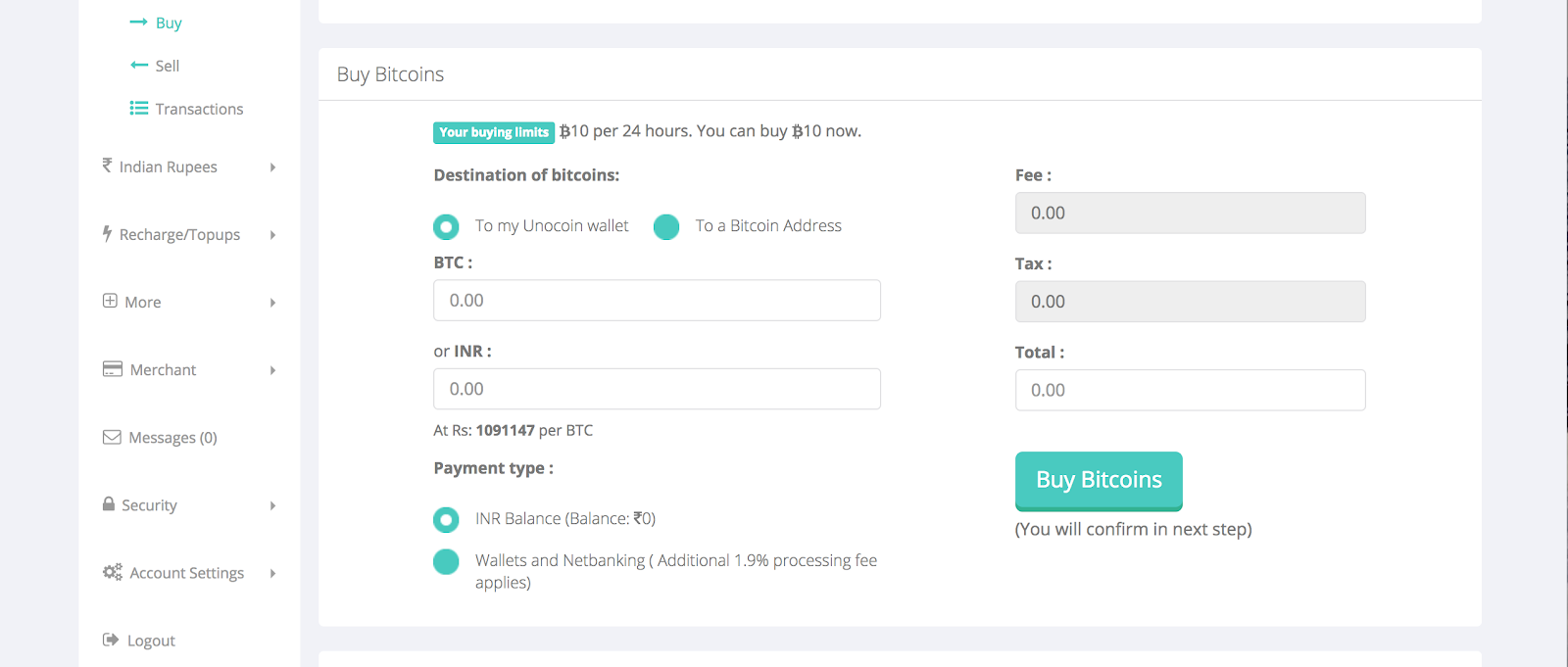Choose Wallets and Netbanking payment type
The image size is (1568, 667).
point(446,561)
